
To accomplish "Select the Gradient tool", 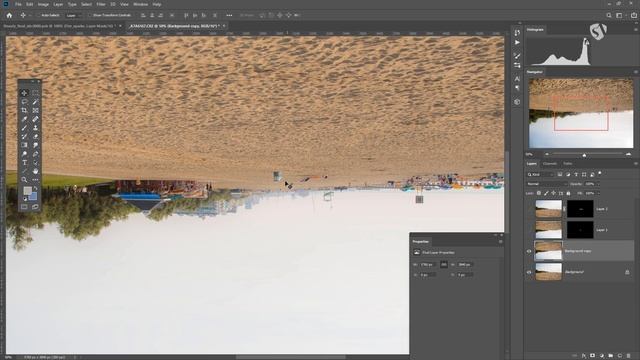I will [24, 145].
